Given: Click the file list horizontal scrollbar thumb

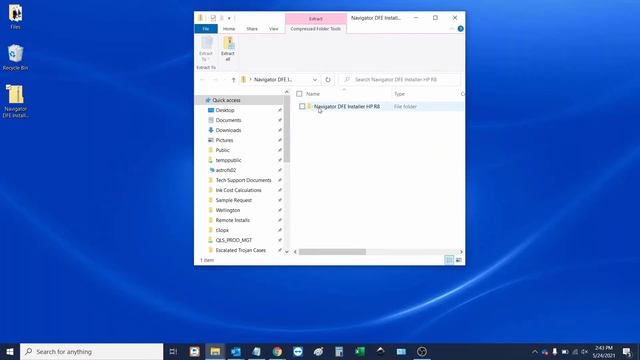Looking at the screenshot, I should (x=332, y=252).
